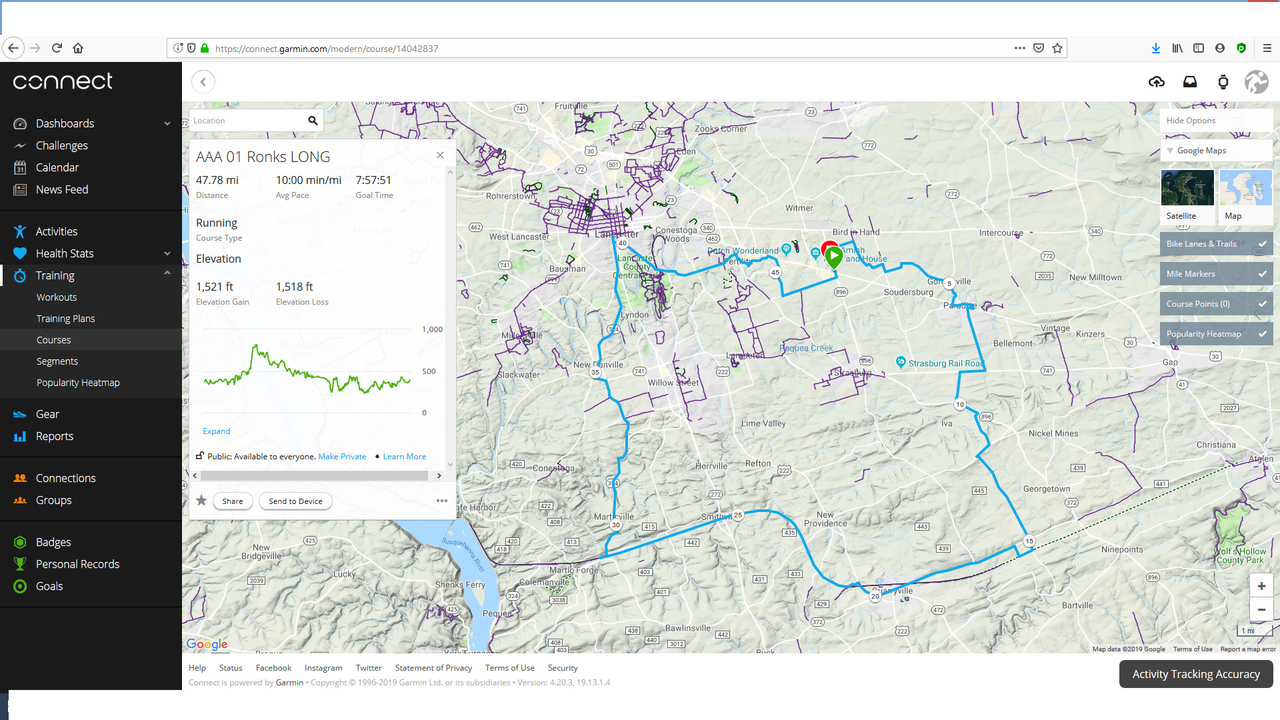Open Segments in the sidebar
This screenshot has width=1280, height=720.
[57, 362]
